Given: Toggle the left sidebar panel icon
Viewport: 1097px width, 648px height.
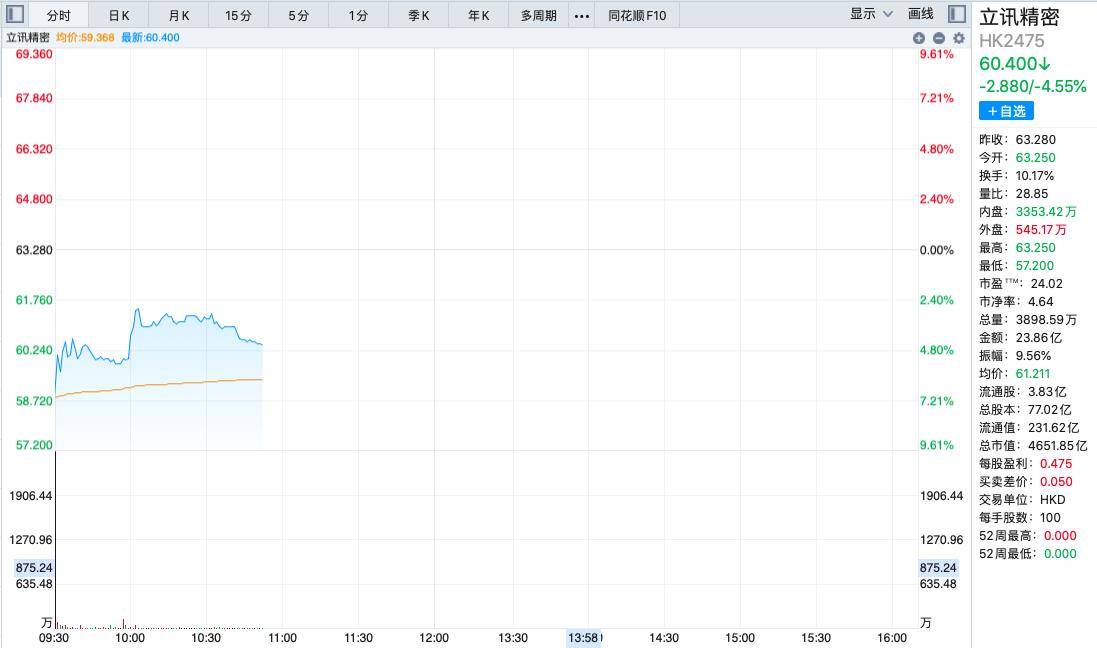Looking at the screenshot, I should point(15,14).
